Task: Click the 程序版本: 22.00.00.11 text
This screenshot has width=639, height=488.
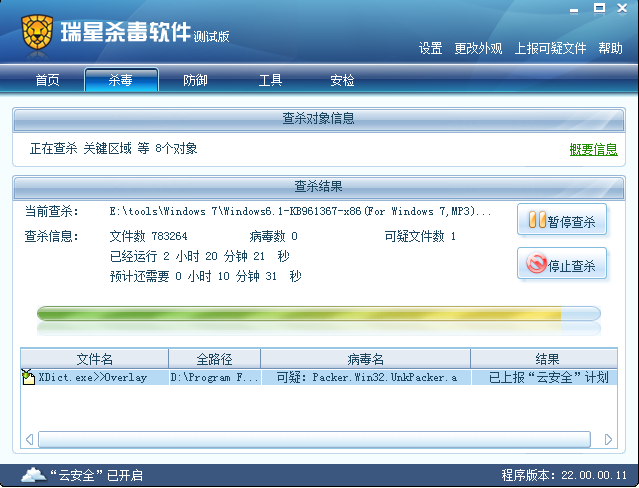Action: pos(564,475)
